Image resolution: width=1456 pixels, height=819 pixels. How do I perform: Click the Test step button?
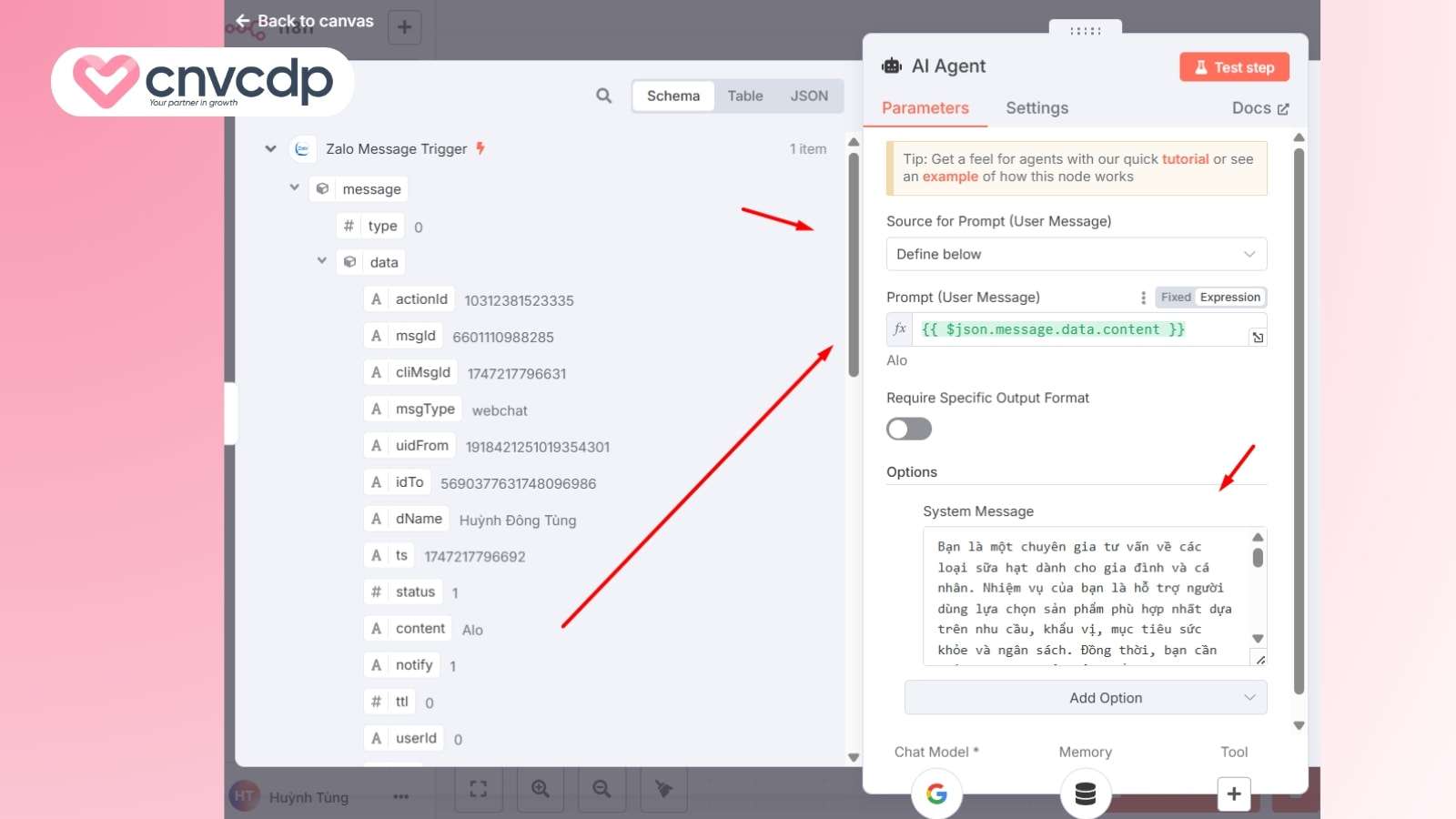tap(1234, 67)
